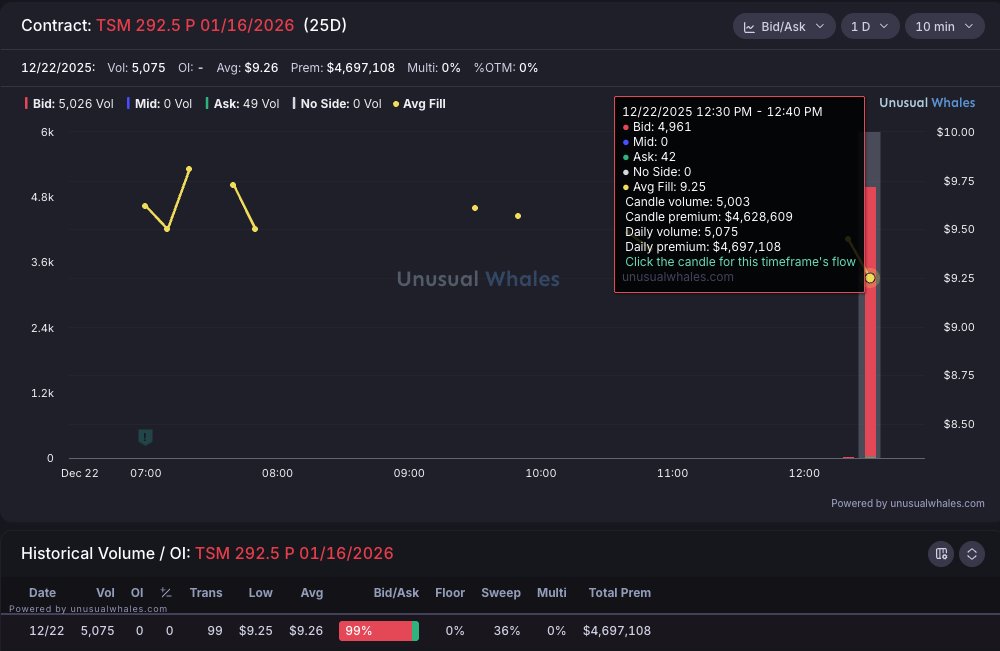Image resolution: width=1000 pixels, height=651 pixels.
Task: Click the Avg Fill dot near 09:30
Action: pos(474,208)
